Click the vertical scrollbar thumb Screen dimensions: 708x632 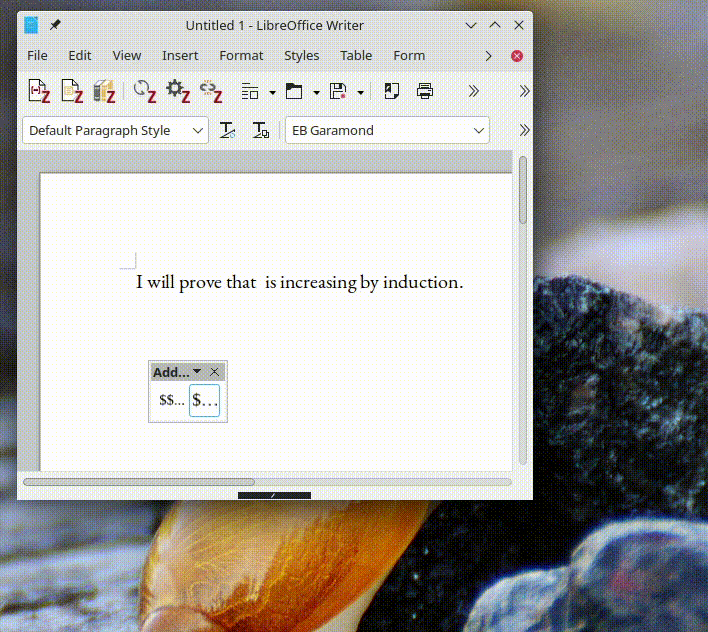coord(523,190)
